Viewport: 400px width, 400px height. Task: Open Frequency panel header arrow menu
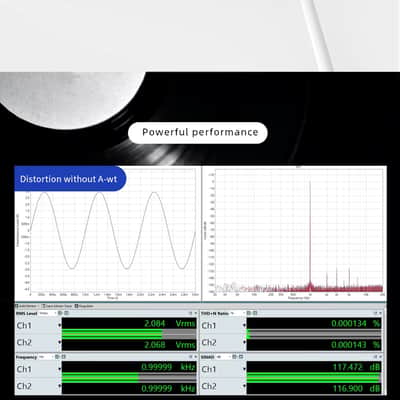195,357
